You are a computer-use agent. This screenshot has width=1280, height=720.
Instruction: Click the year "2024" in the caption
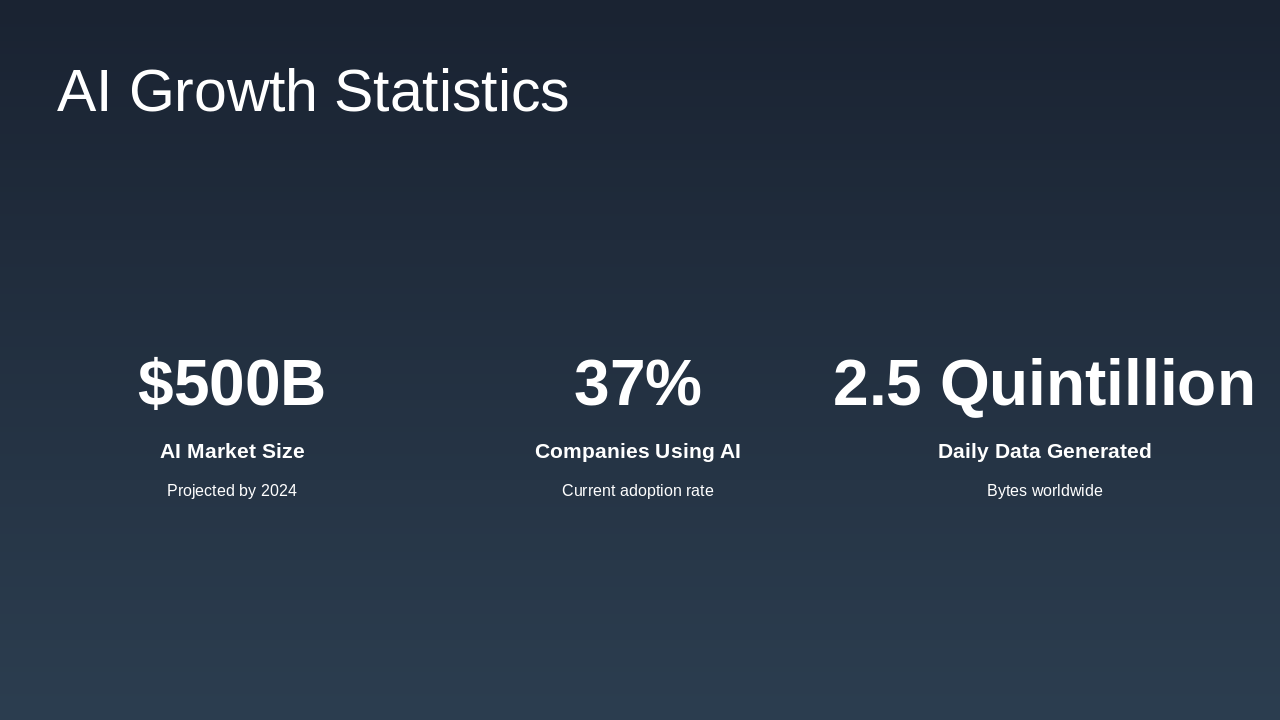(x=279, y=491)
